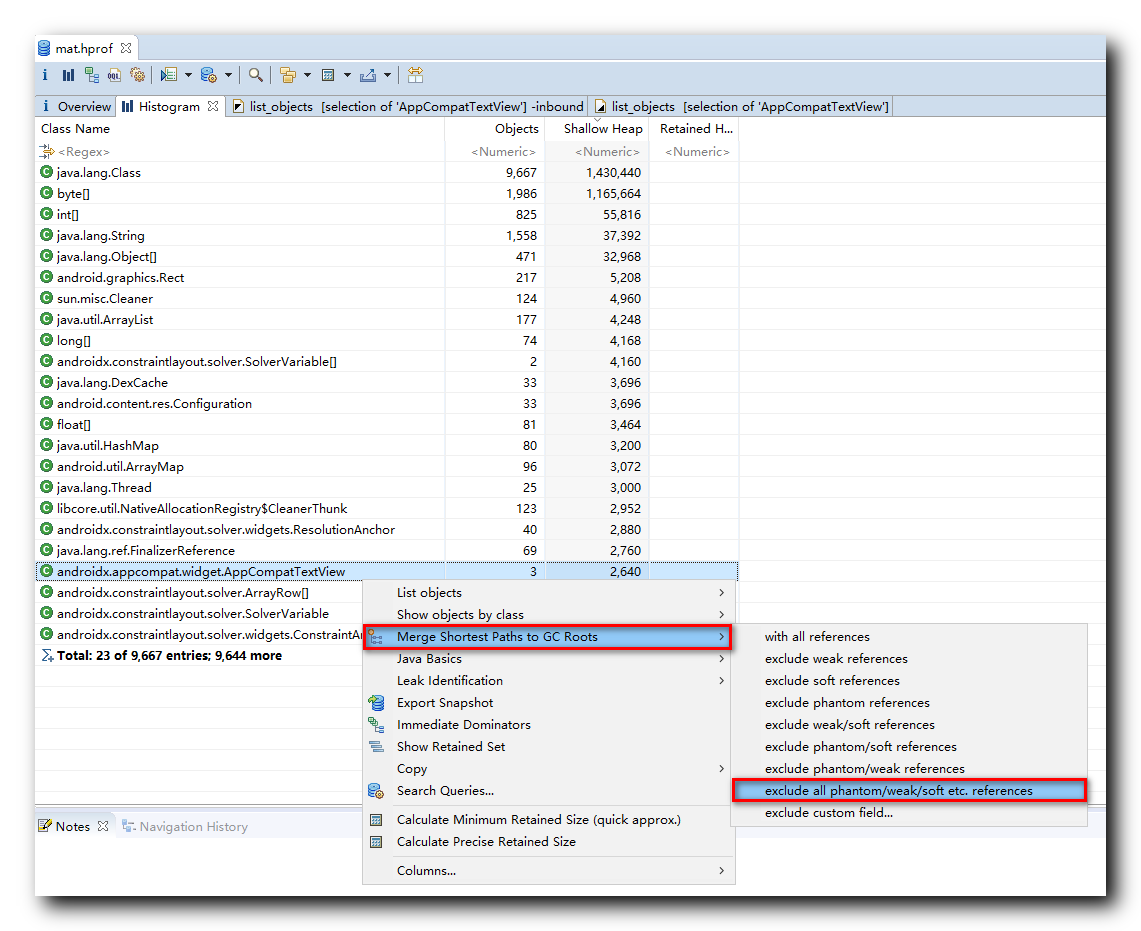
Task: Switch to the Navigation History tab
Action: click(x=186, y=826)
